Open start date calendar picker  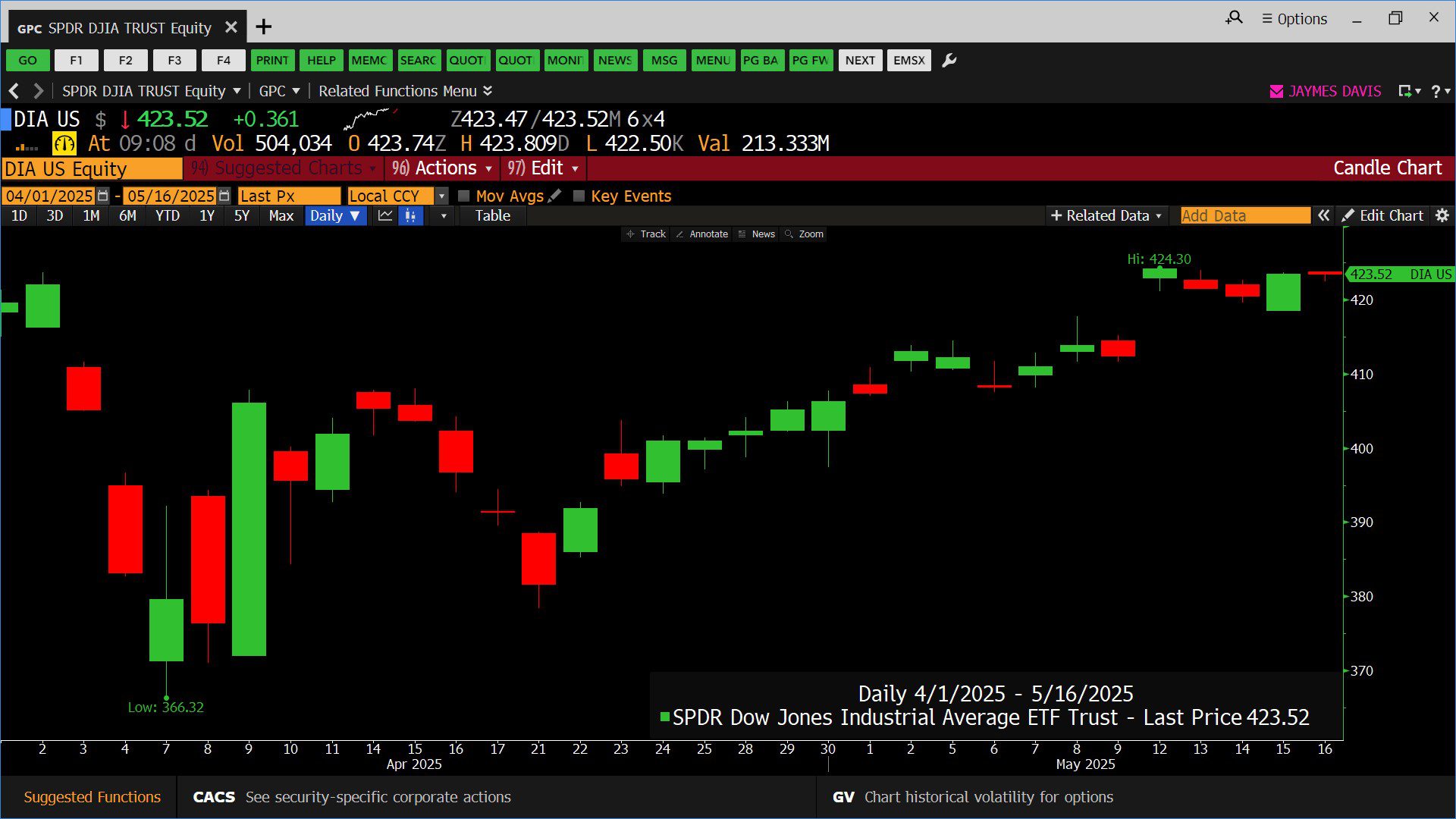point(103,196)
